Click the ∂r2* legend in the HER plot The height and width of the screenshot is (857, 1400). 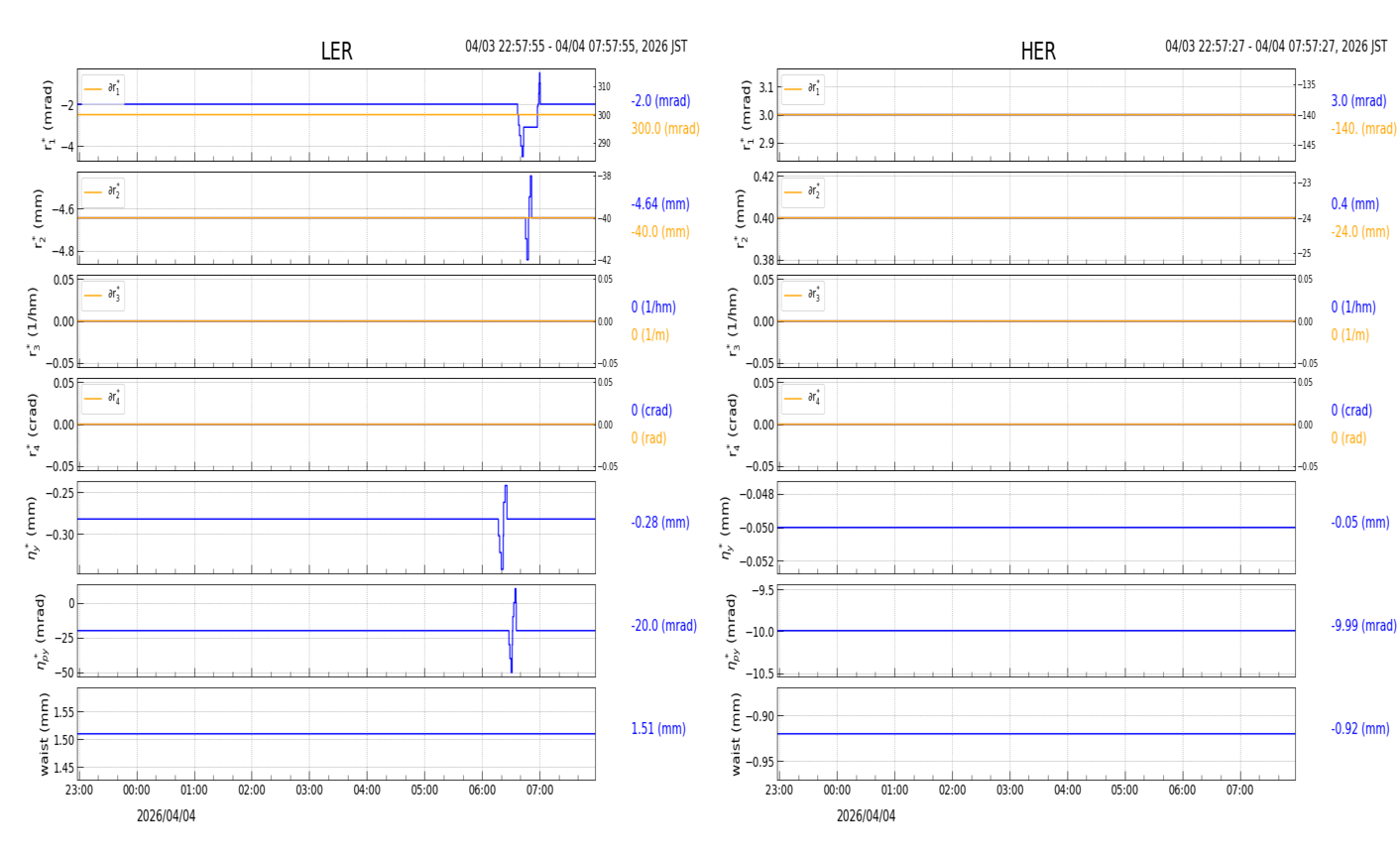point(802,191)
